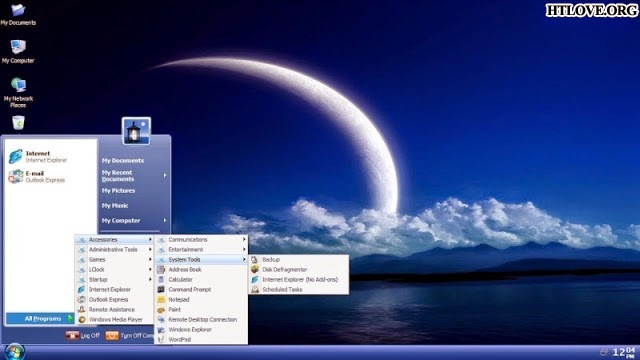The width and height of the screenshot is (640, 360).
Task: Click the Paint icon
Action: pos(161,309)
